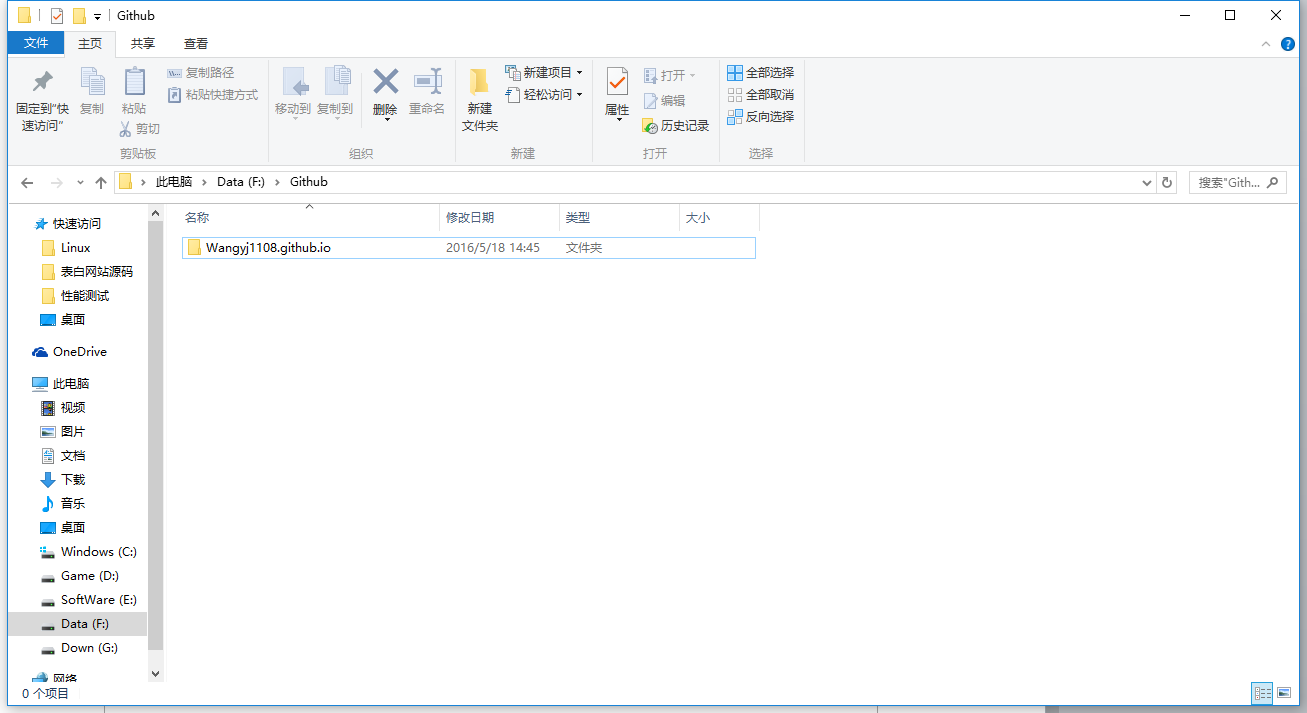This screenshot has height=713, width=1307.
Task: Click the Copy (复制) ribbon button
Action: pos(92,91)
